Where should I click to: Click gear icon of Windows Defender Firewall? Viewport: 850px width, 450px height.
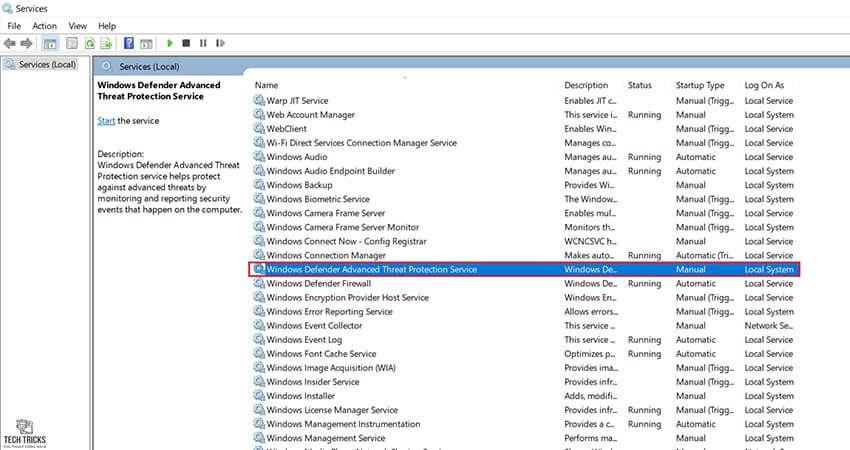(x=259, y=283)
